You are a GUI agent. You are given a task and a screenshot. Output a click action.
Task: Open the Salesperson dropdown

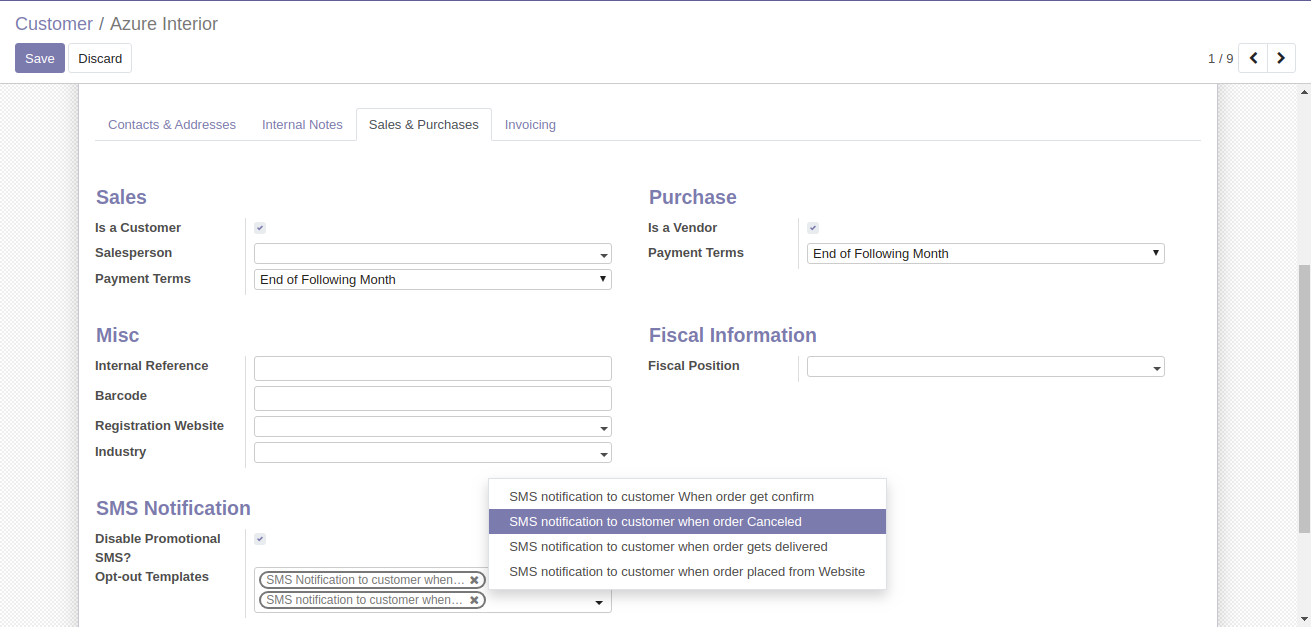432,254
